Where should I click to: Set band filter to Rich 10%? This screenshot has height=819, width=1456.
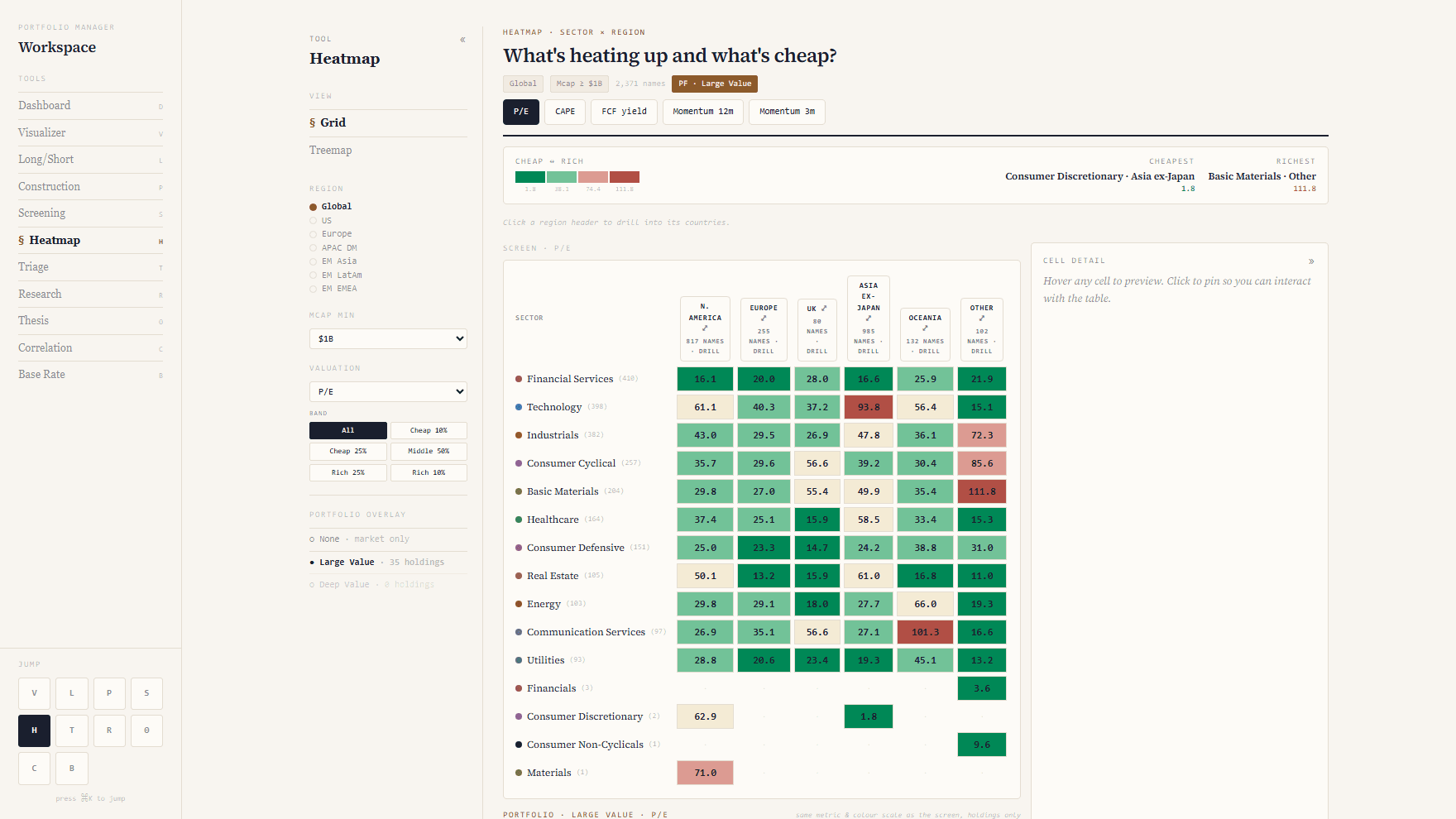tap(429, 472)
